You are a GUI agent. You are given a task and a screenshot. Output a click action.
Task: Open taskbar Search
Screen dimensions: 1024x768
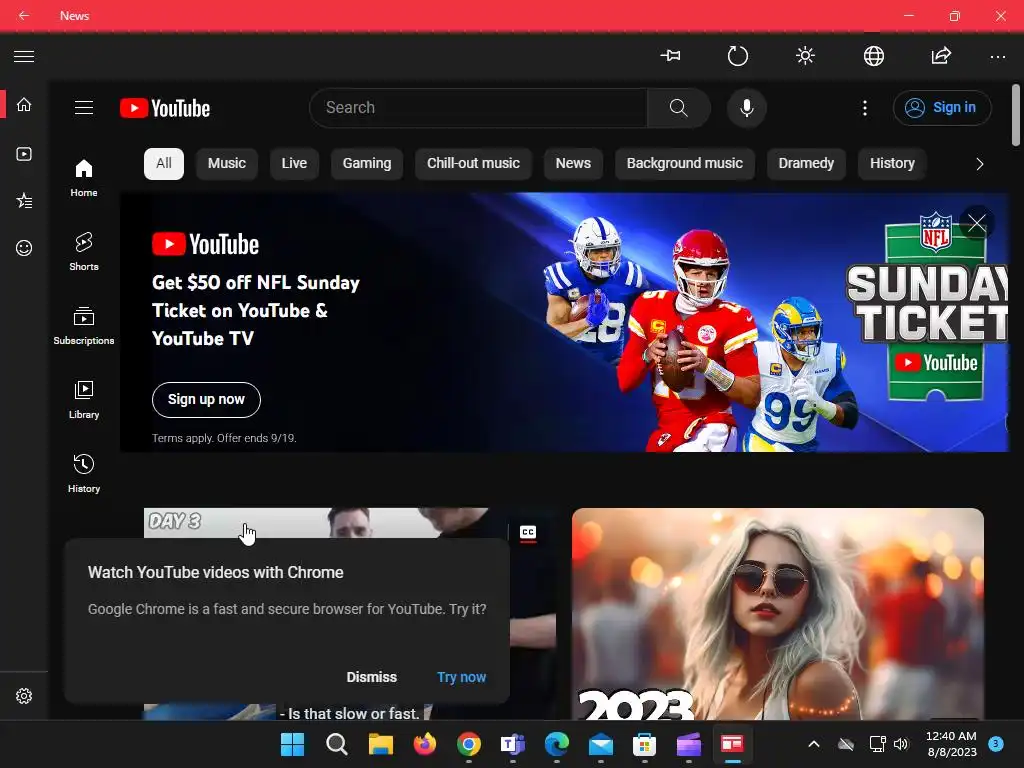coord(336,744)
